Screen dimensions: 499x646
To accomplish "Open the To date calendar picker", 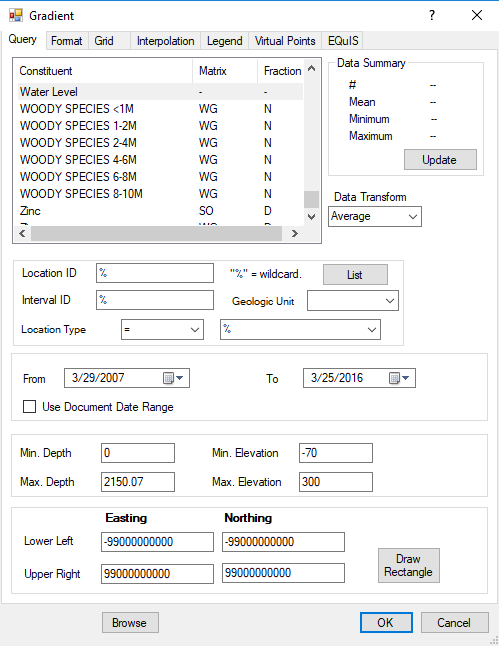I will click(399, 378).
